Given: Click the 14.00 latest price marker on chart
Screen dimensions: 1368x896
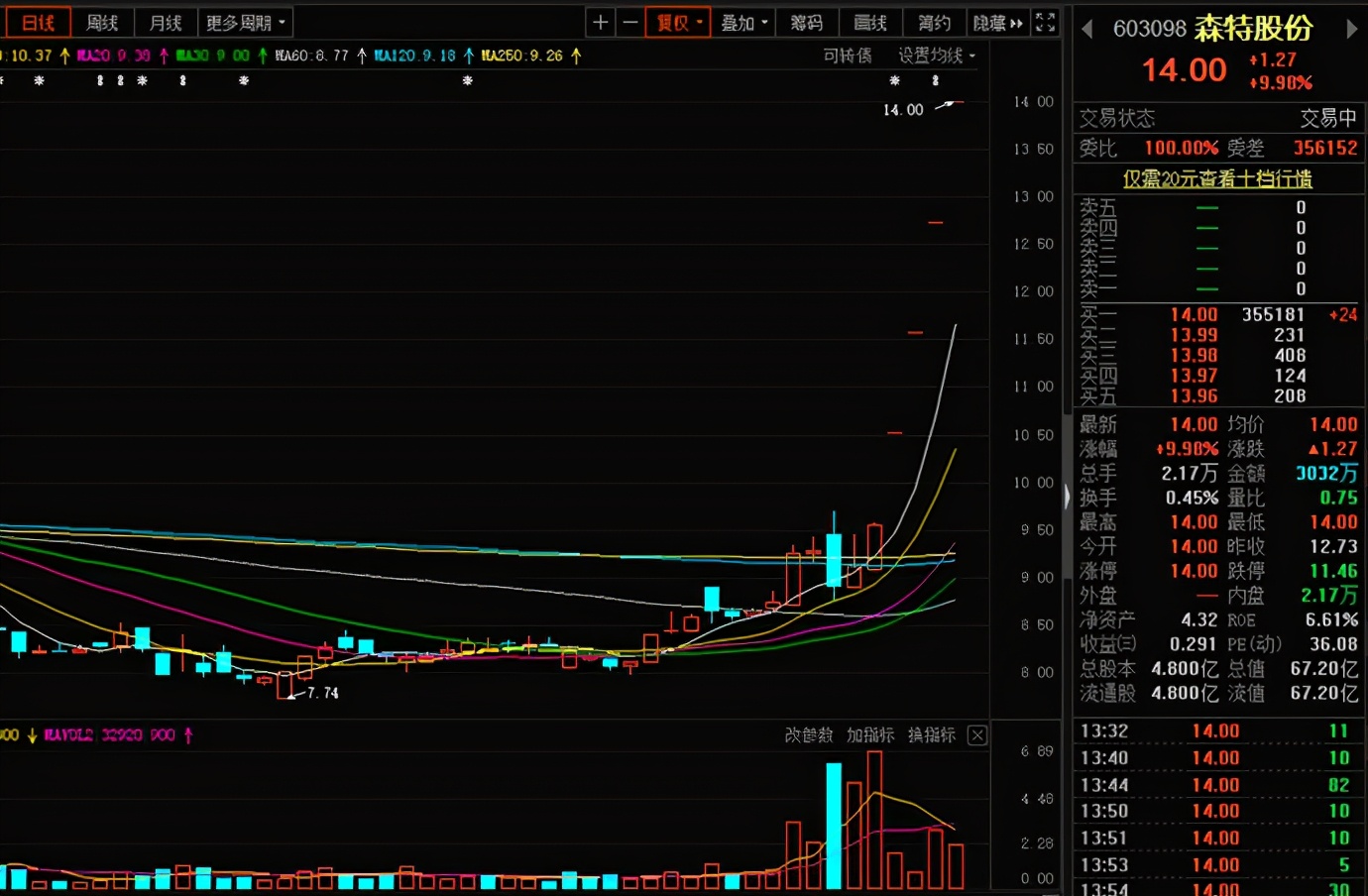Looking at the screenshot, I should point(903,110).
